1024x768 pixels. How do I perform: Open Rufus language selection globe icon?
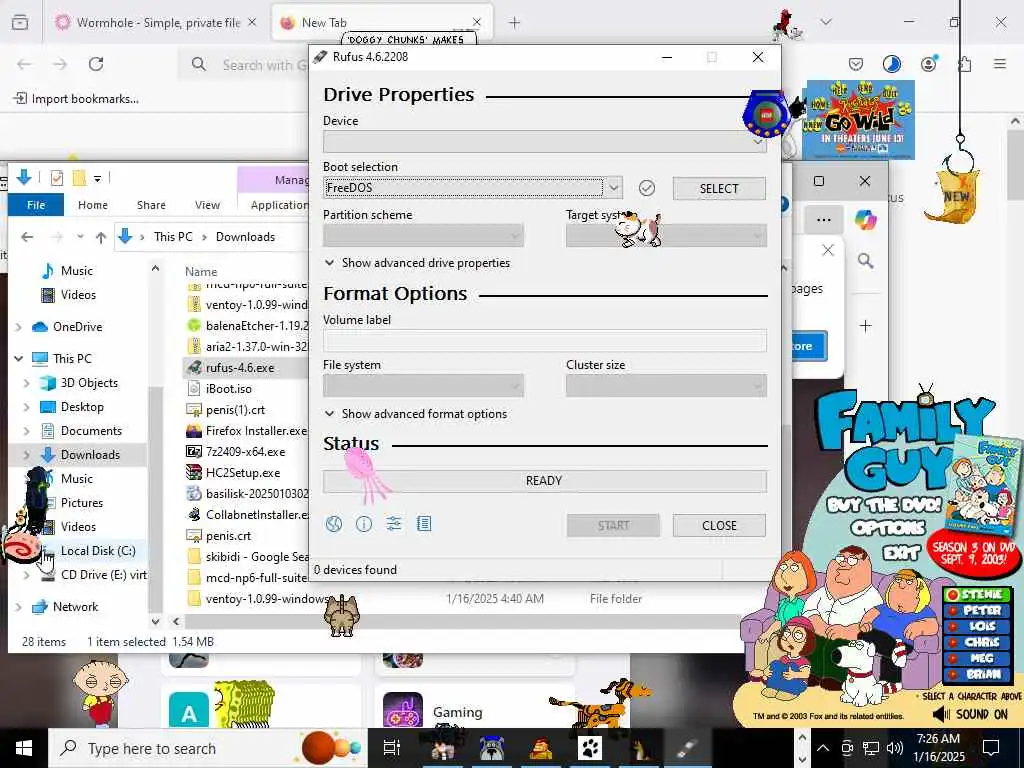point(334,524)
